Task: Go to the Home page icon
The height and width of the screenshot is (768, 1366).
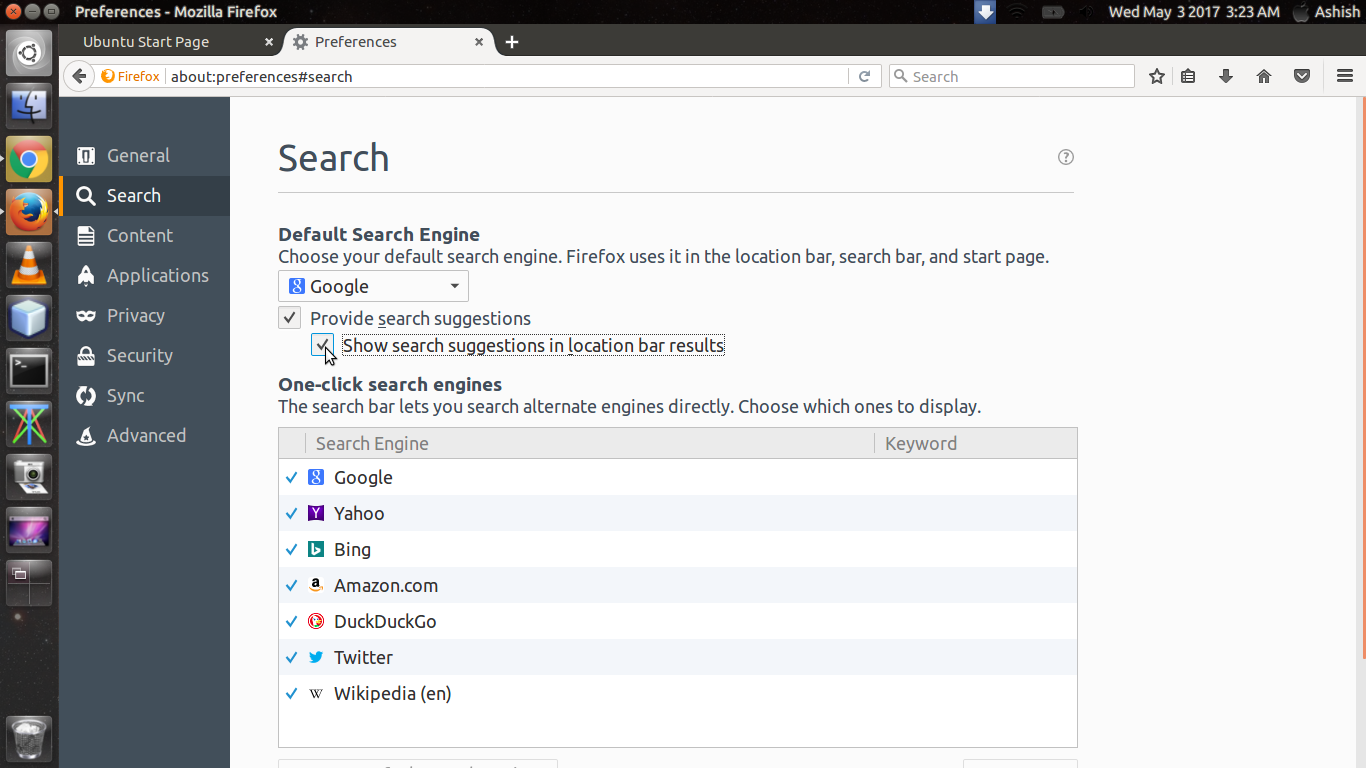Action: [1264, 76]
